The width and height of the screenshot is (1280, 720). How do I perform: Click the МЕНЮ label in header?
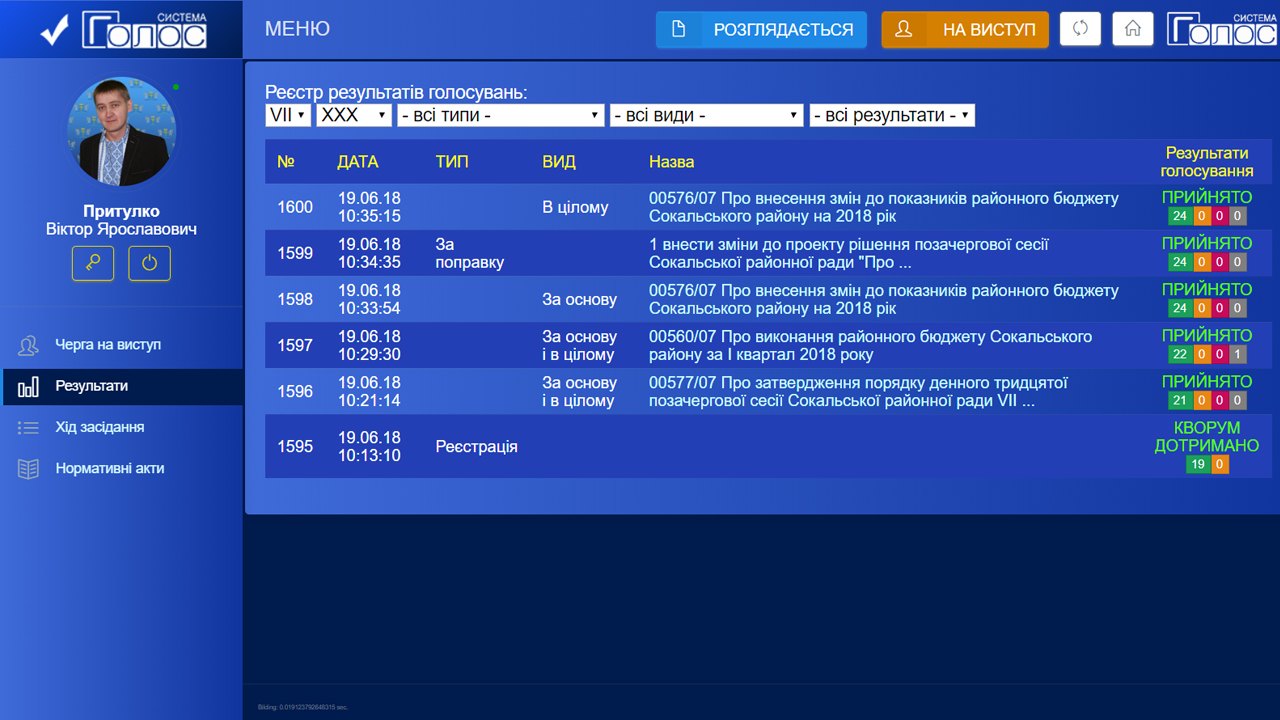[x=297, y=29]
